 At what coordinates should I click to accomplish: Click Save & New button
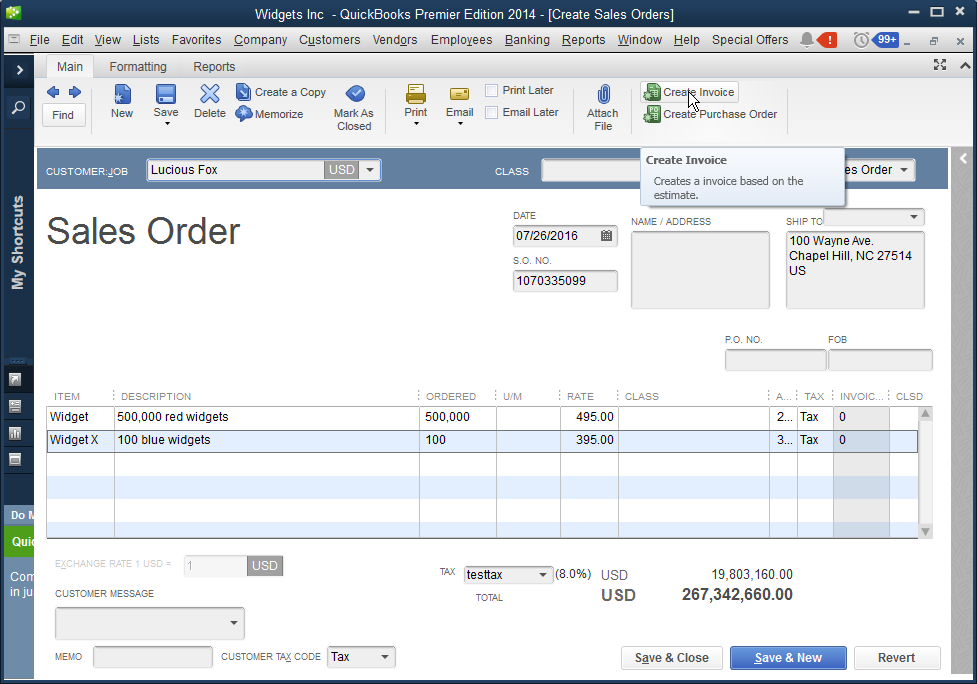[x=788, y=658]
